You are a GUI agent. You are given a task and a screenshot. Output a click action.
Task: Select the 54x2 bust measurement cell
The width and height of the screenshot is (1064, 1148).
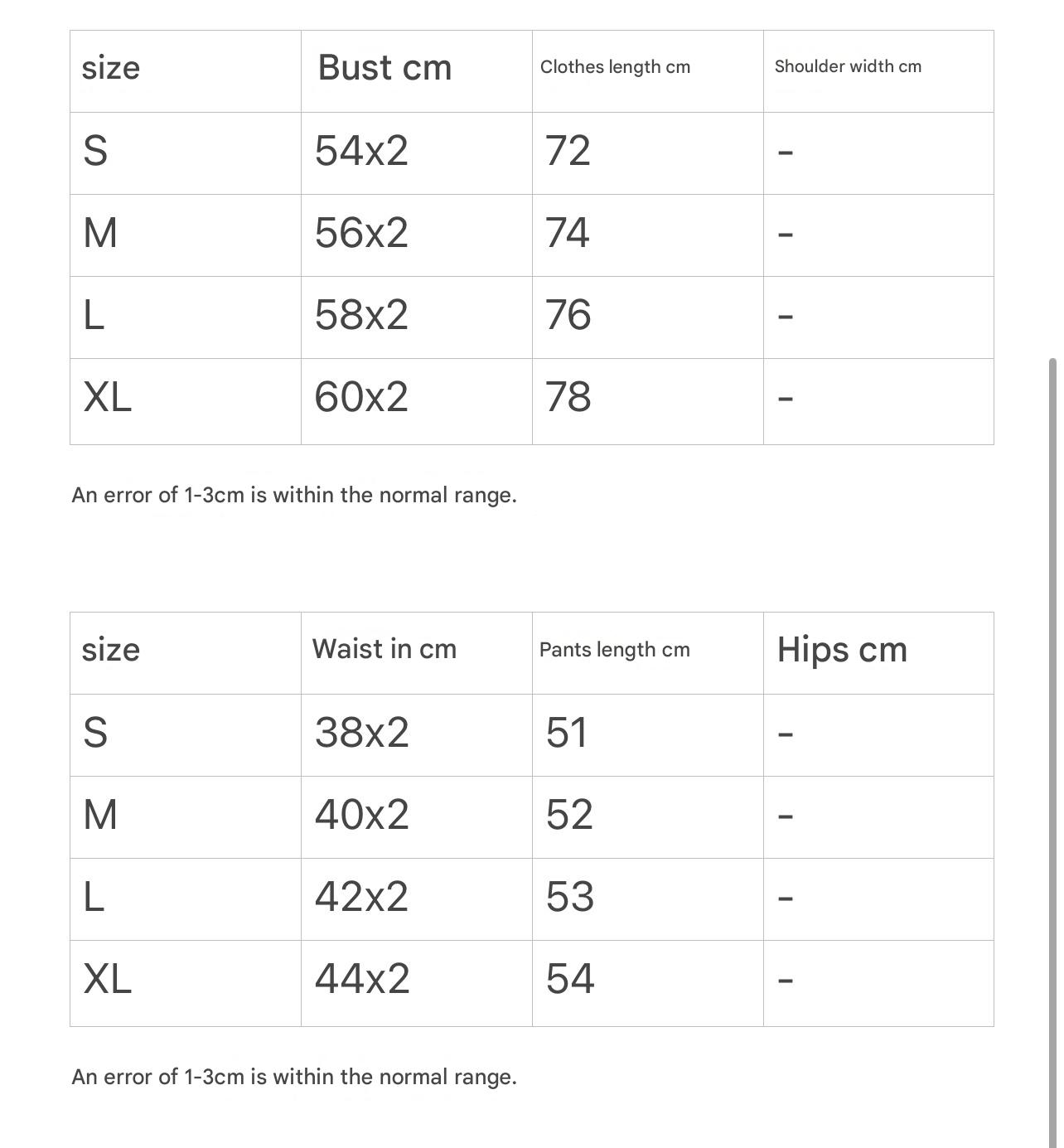pos(361,151)
